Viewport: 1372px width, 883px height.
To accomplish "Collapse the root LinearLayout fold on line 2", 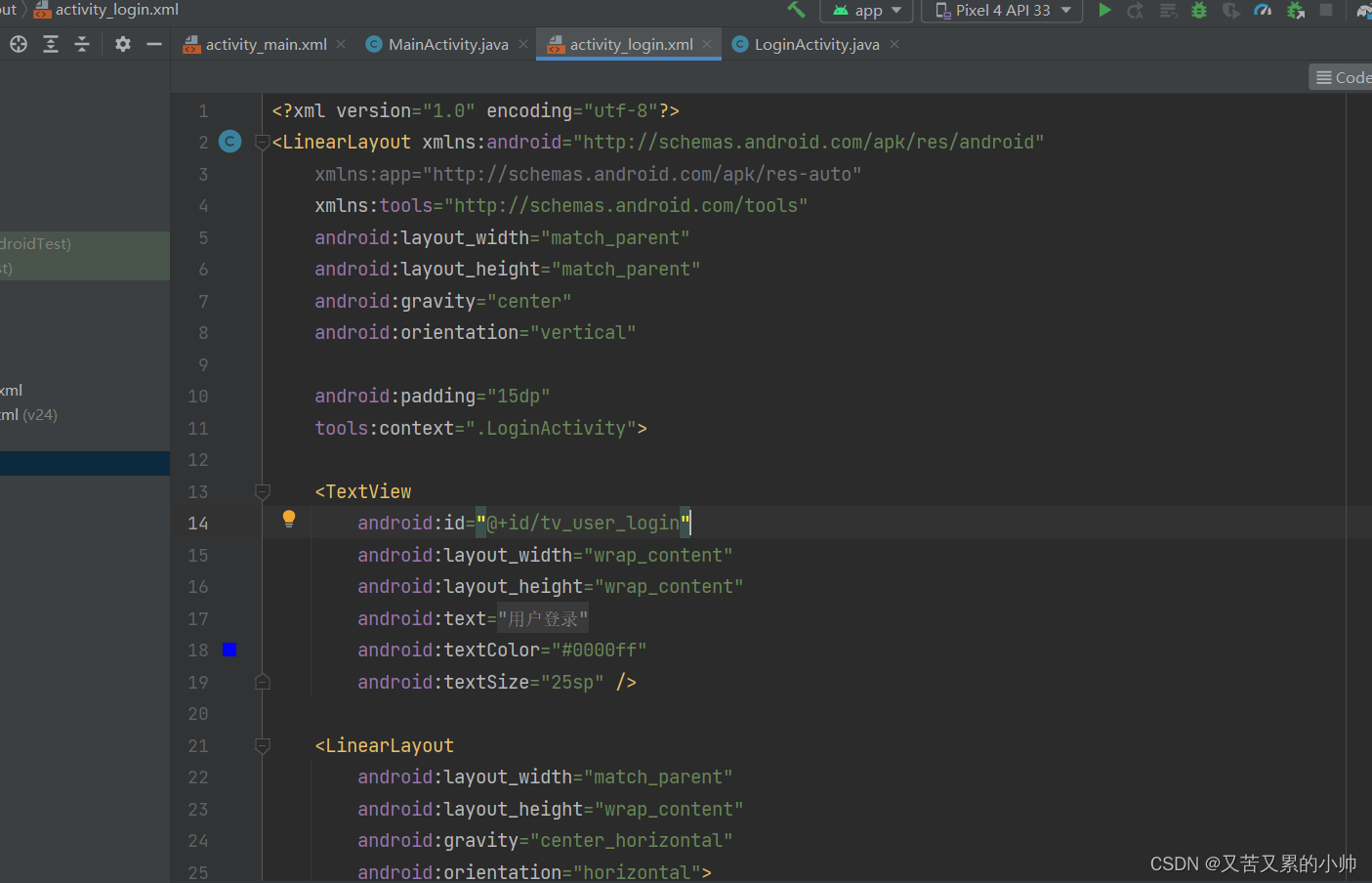I will pyautogui.click(x=262, y=143).
